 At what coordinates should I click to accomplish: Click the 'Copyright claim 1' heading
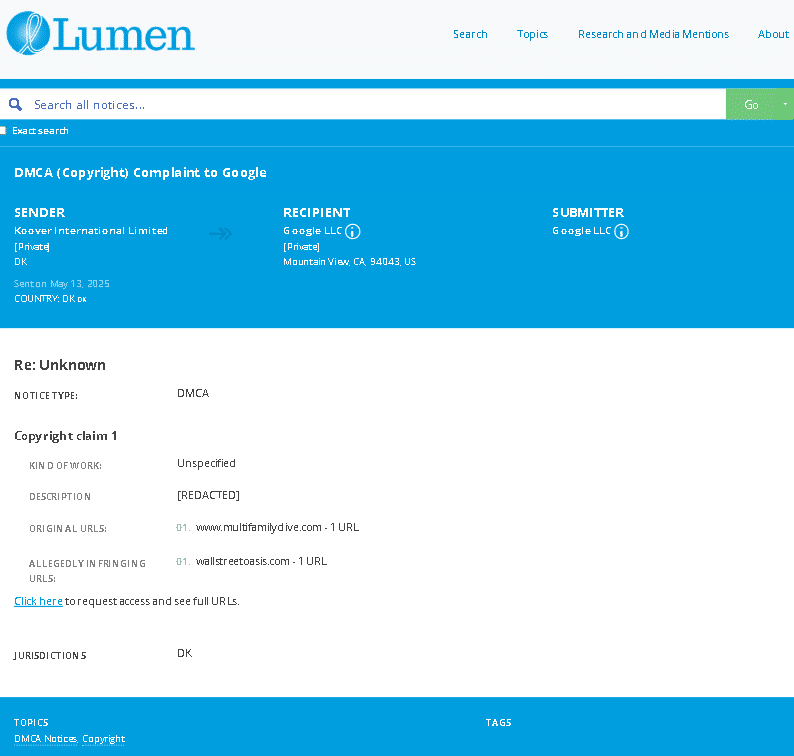(66, 436)
